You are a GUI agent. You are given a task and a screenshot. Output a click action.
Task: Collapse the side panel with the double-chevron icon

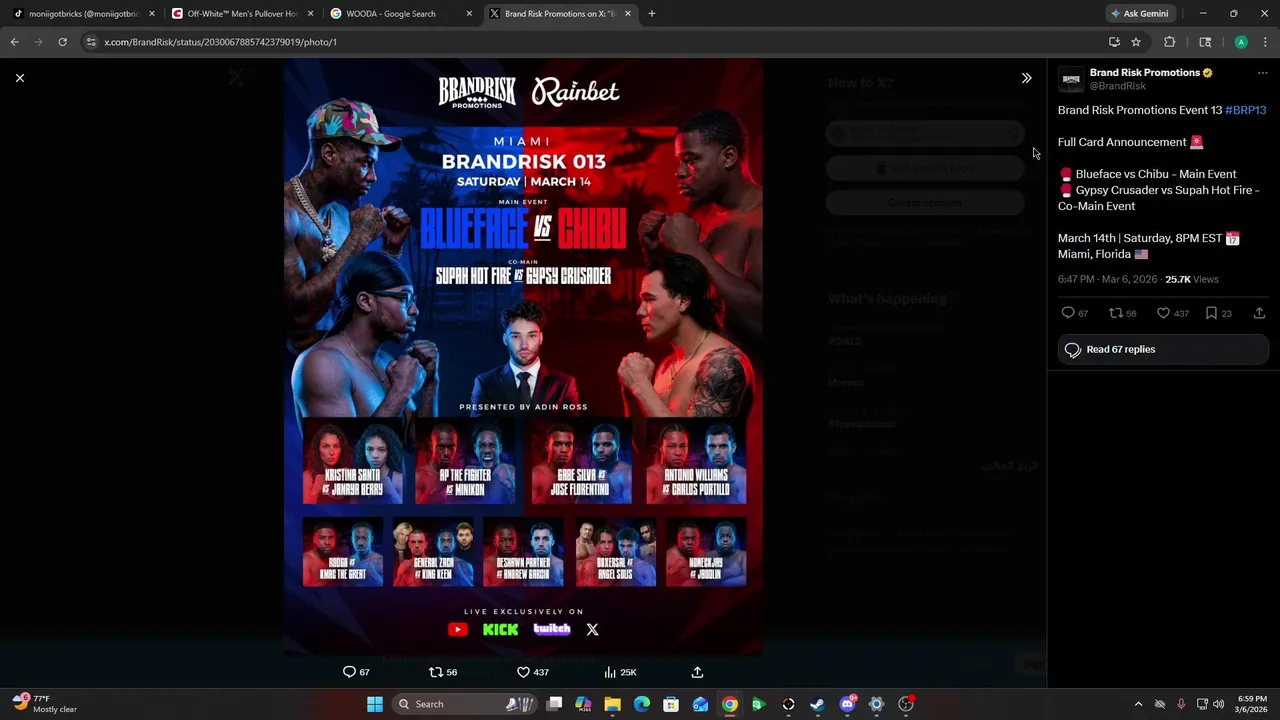pyautogui.click(x=1026, y=78)
